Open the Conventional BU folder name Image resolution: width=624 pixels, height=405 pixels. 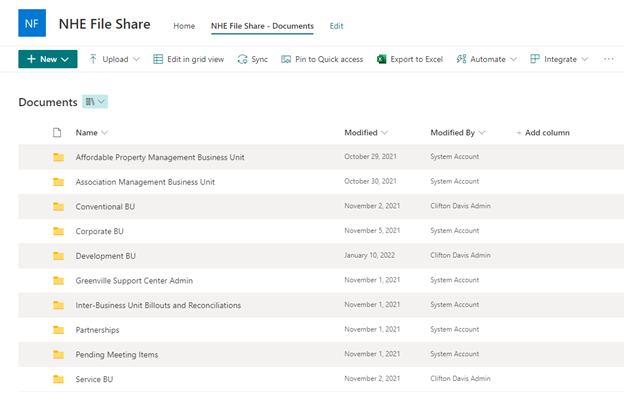point(105,206)
